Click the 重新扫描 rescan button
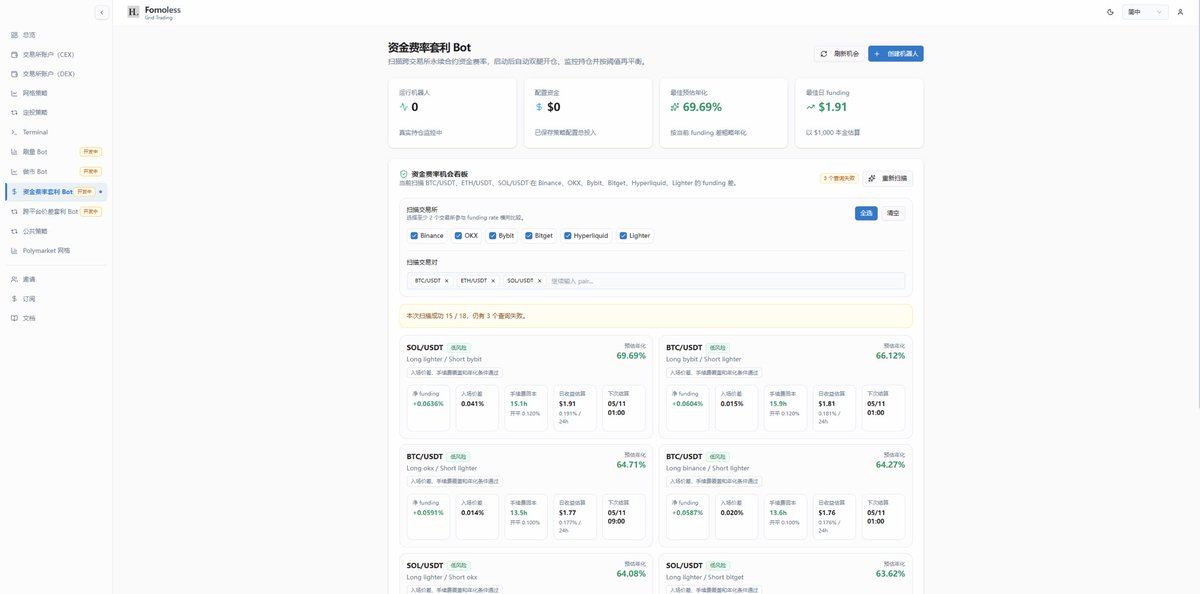The image size is (1200, 594). pos(888,178)
